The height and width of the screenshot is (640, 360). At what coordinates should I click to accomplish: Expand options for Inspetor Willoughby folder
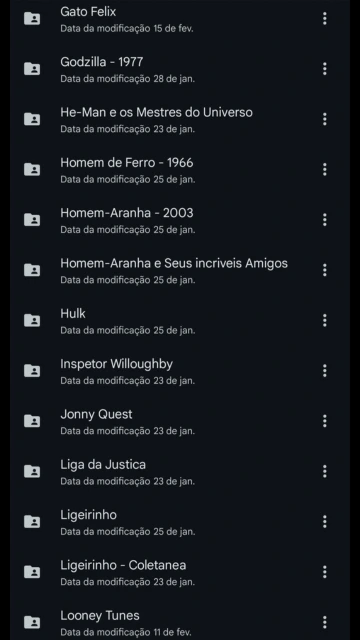[x=324, y=371]
